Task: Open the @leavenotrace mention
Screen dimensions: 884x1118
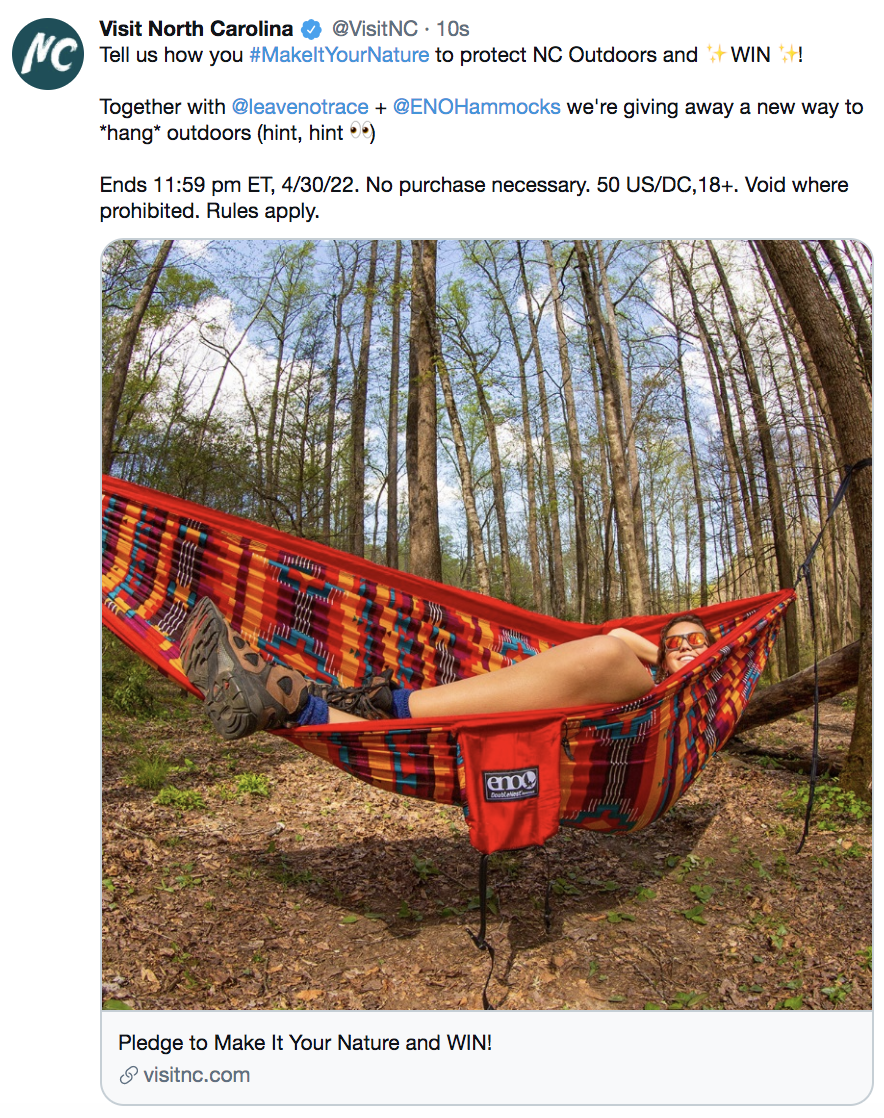Action: pyautogui.click(x=300, y=107)
